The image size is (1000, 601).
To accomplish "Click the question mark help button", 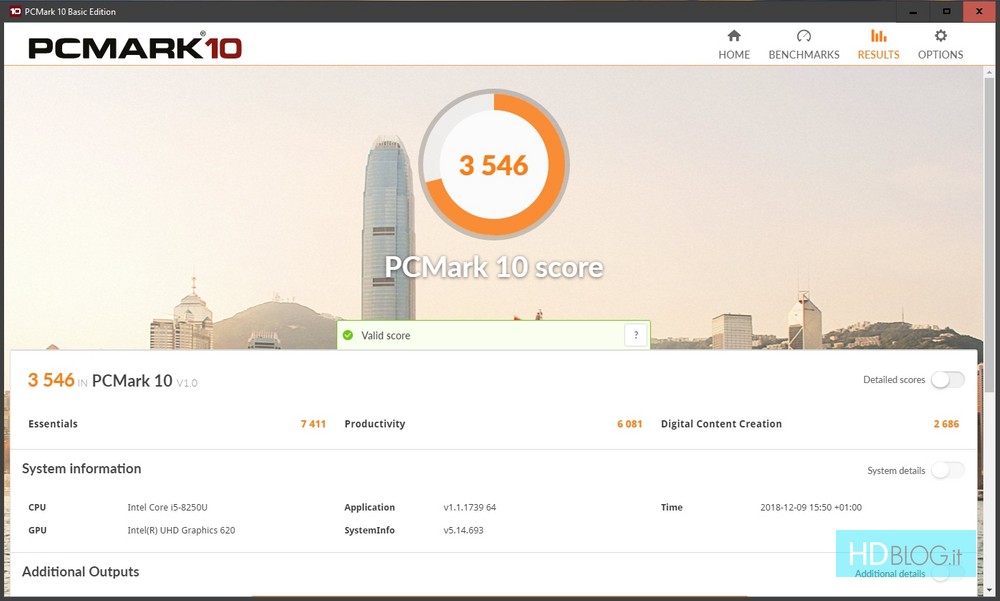I will [x=636, y=335].
